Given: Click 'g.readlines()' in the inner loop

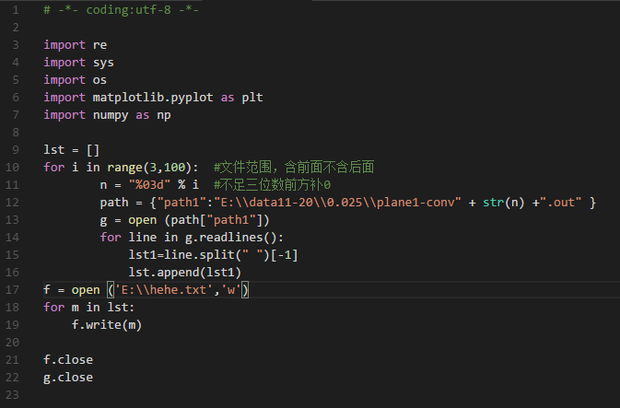Looking at the screenshot, I should [x=237, y=237].
